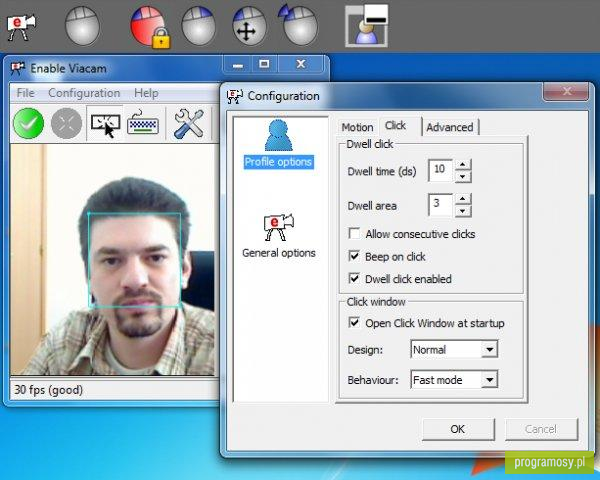Switch to the Advanced tab
Image resolution: width=600 pixels, height=480 pixels.
point(450,127)
